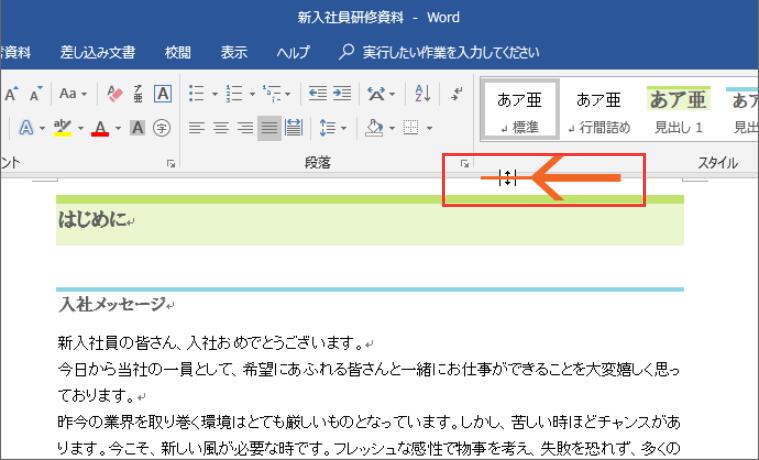
Task: Click the 実行したい作業を入力してください search box
Action: click(451, 52)
